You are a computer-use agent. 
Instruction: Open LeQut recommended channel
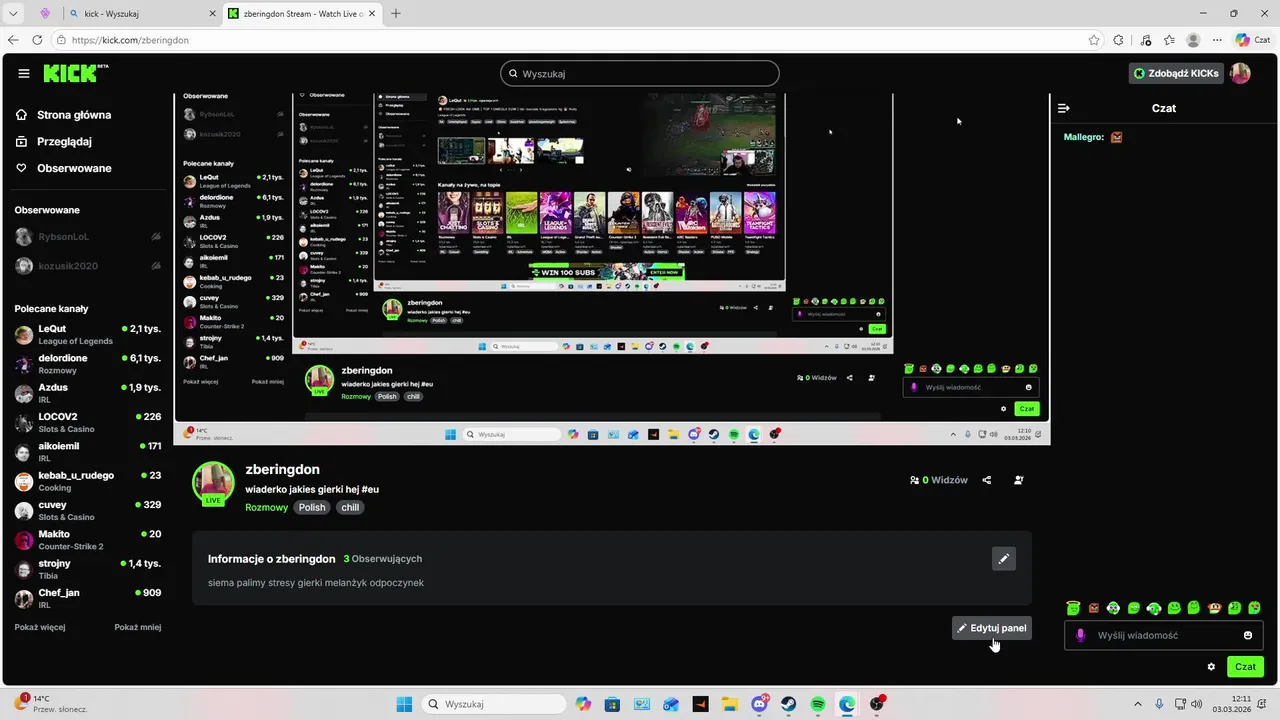[x=88, y=334]
